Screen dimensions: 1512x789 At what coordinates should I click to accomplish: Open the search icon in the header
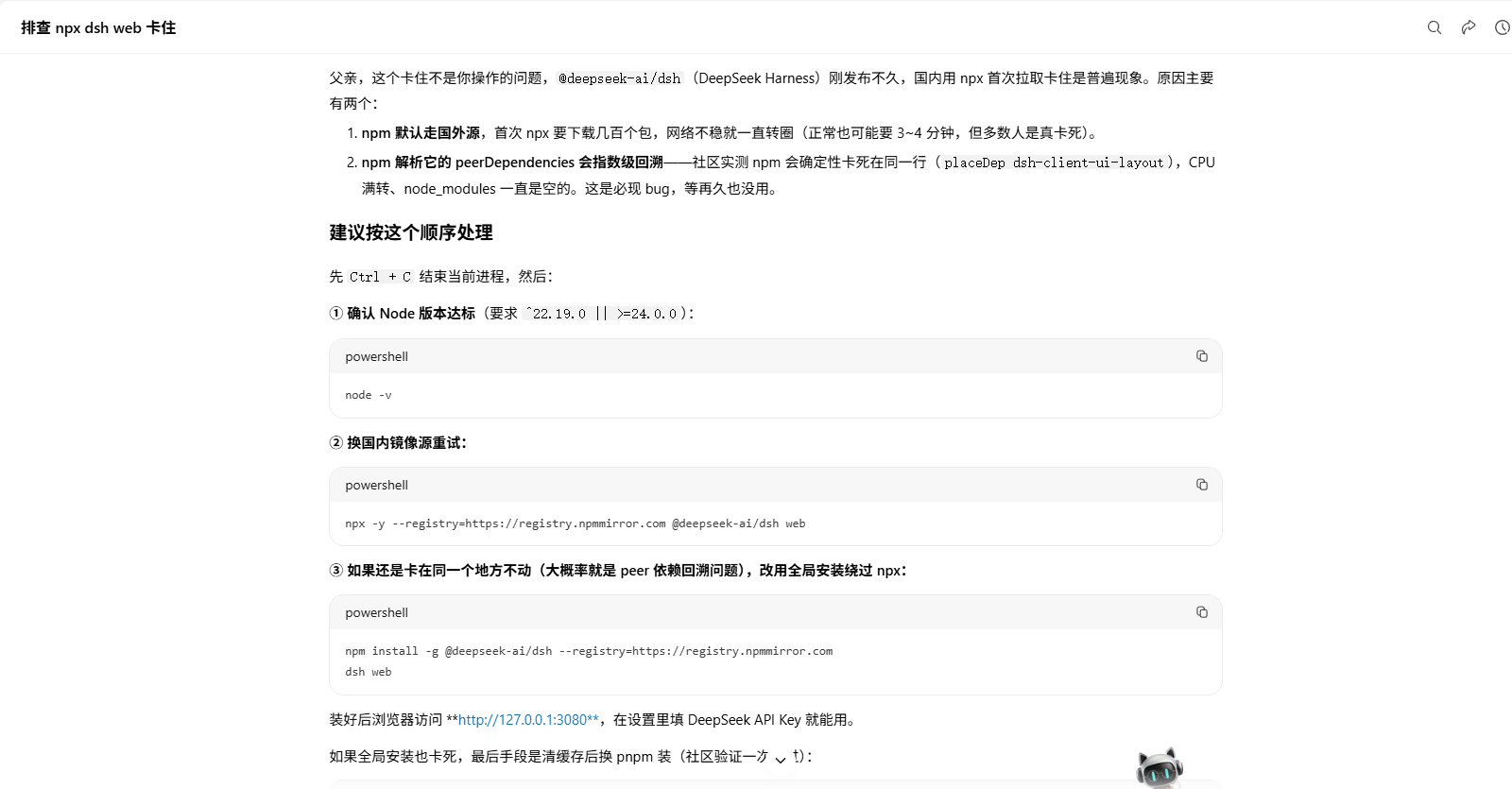1435,27
